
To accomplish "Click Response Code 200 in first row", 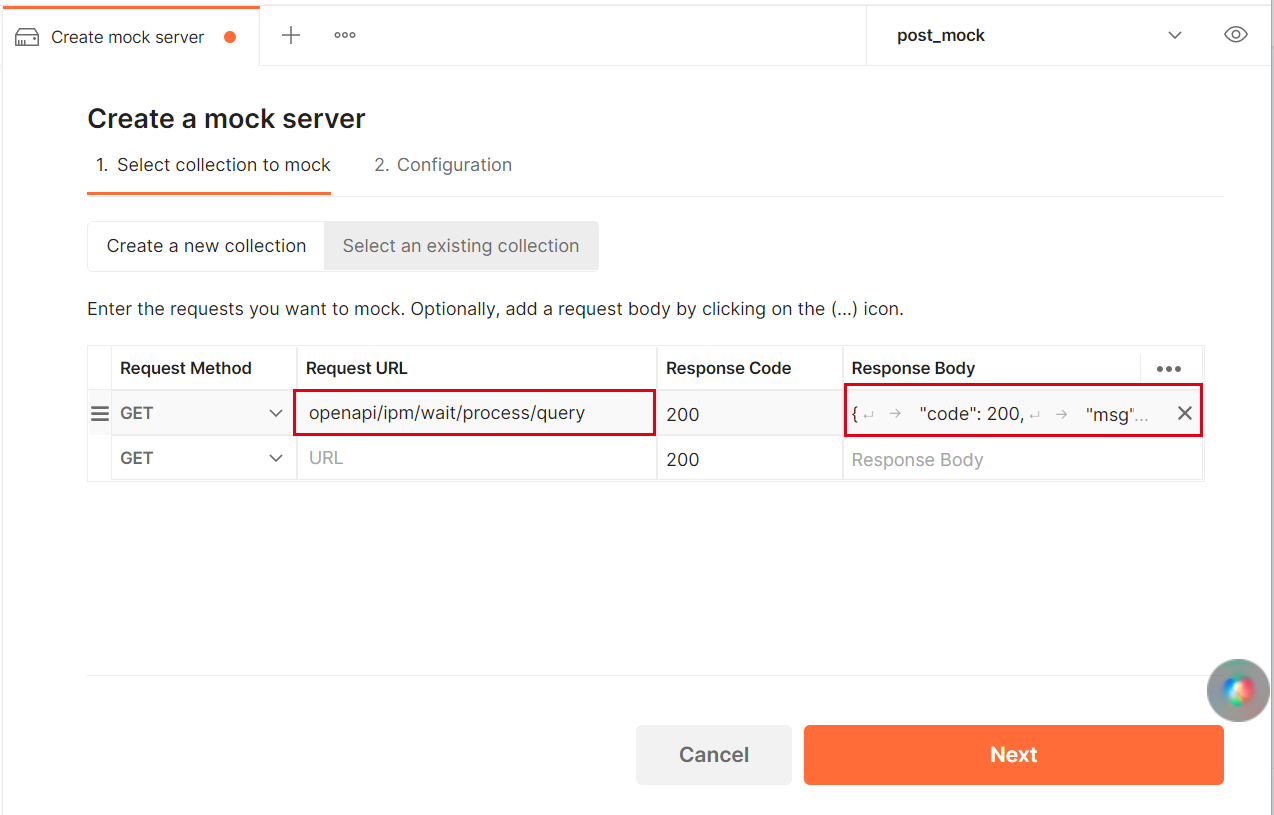I will click(x=749, y=414).
